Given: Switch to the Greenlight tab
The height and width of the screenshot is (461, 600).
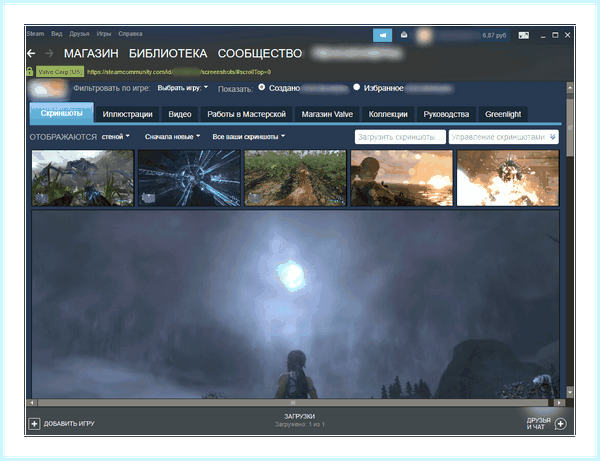Looking at the screenshot, I should tap(503, 114).
